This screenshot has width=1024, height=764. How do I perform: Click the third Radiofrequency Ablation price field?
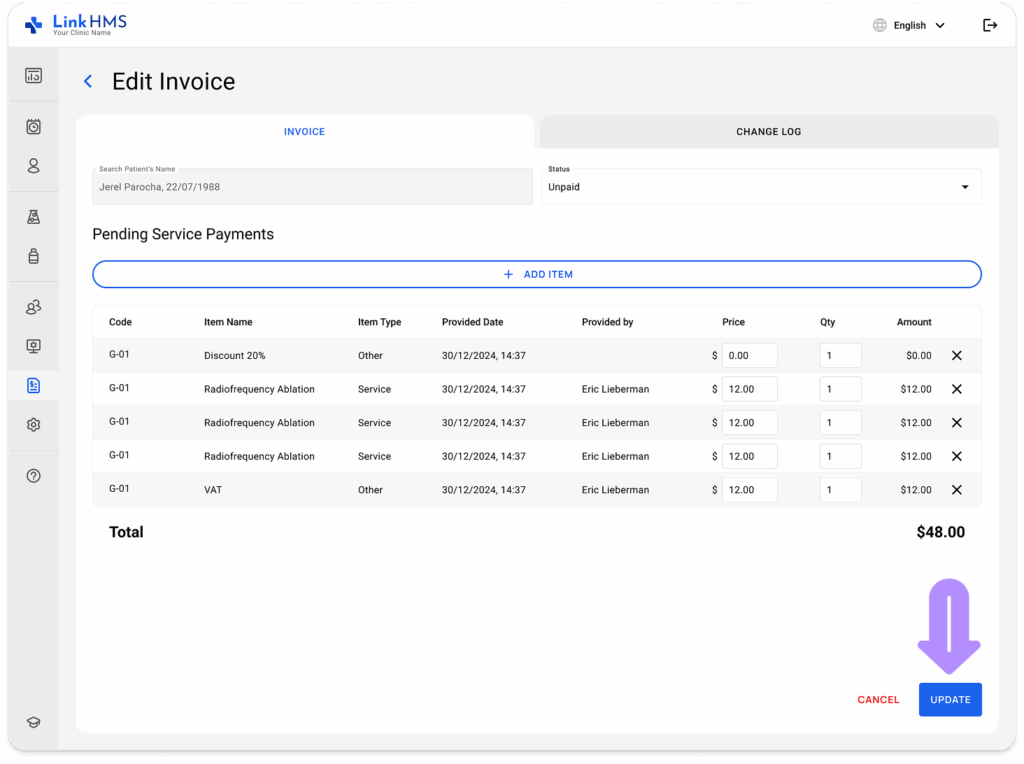[750, 456]
